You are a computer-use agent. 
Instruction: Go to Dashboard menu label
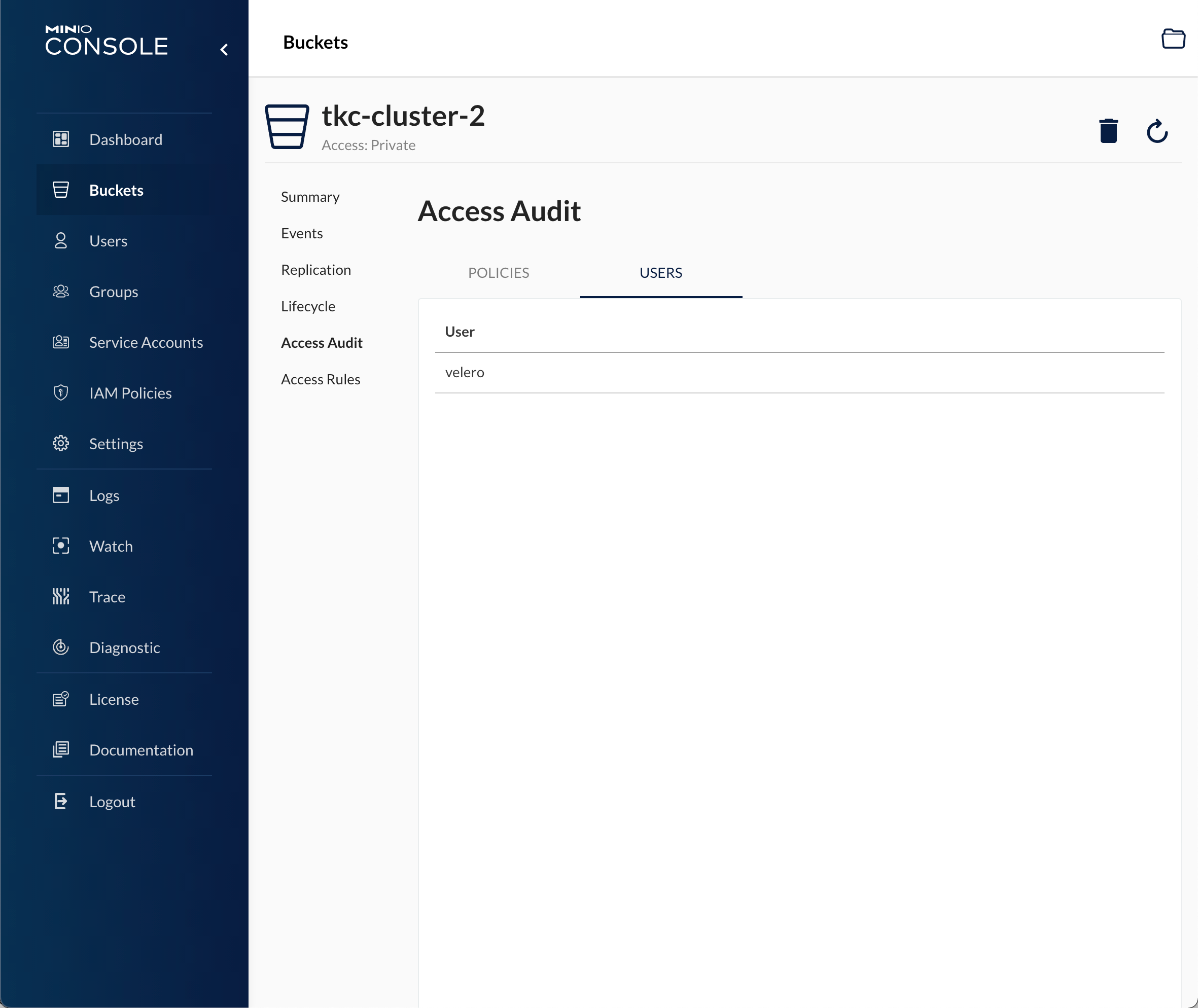point(126,139)
